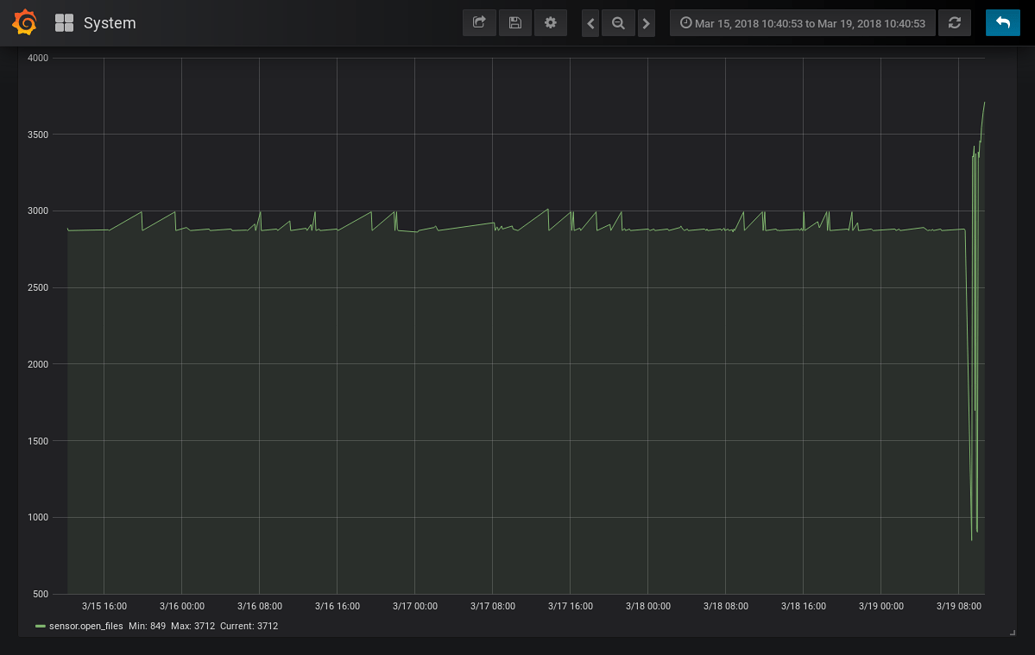Click the Current: 3712 legend value
Viewport: 1035px width, 655px height.
249,626
